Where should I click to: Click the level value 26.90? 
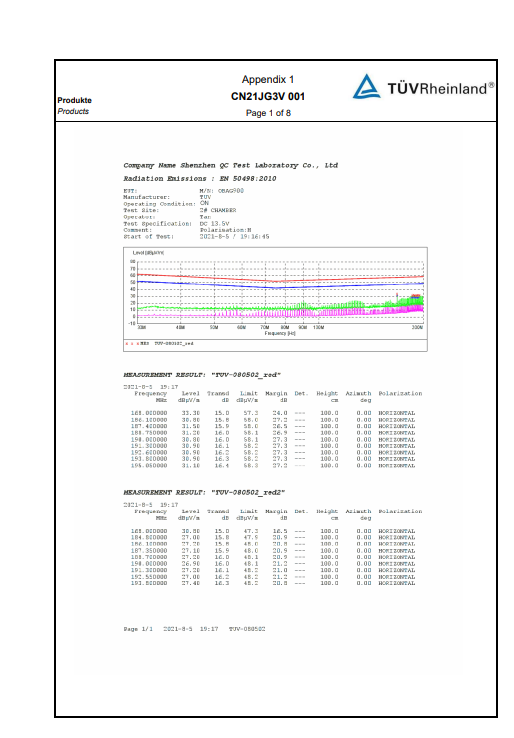(x=191, y=564)
